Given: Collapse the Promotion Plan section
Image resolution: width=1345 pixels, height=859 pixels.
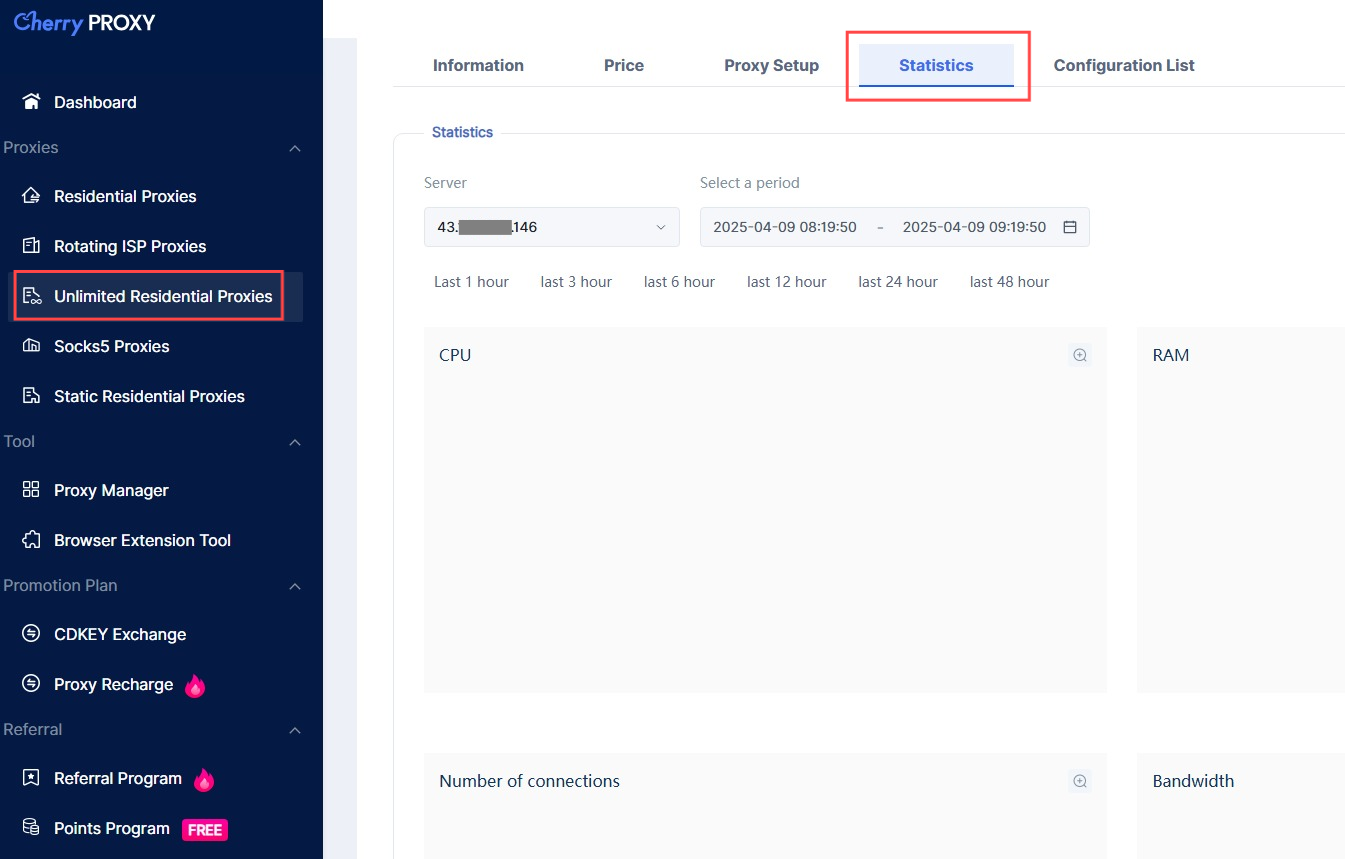Looking at the screenshot, I should 294,586.
